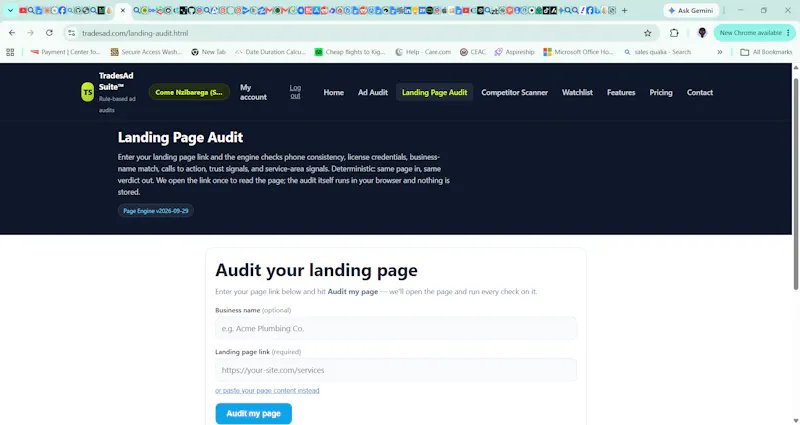The width and height of the screenshot is (800, 425).
Task: Select the Landing Page Audit nav item
Action: click(434, 92)
